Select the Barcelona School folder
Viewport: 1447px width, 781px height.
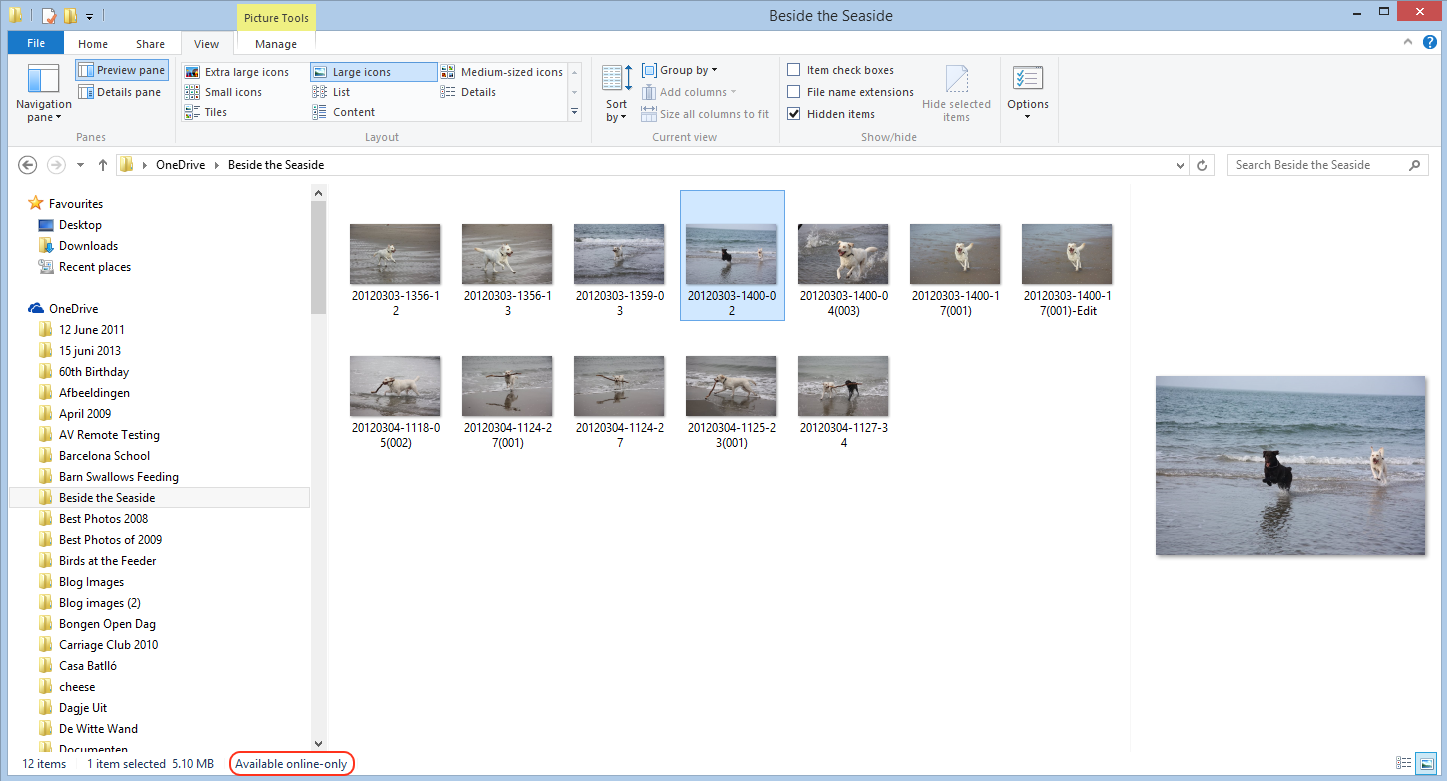[104, 456]
